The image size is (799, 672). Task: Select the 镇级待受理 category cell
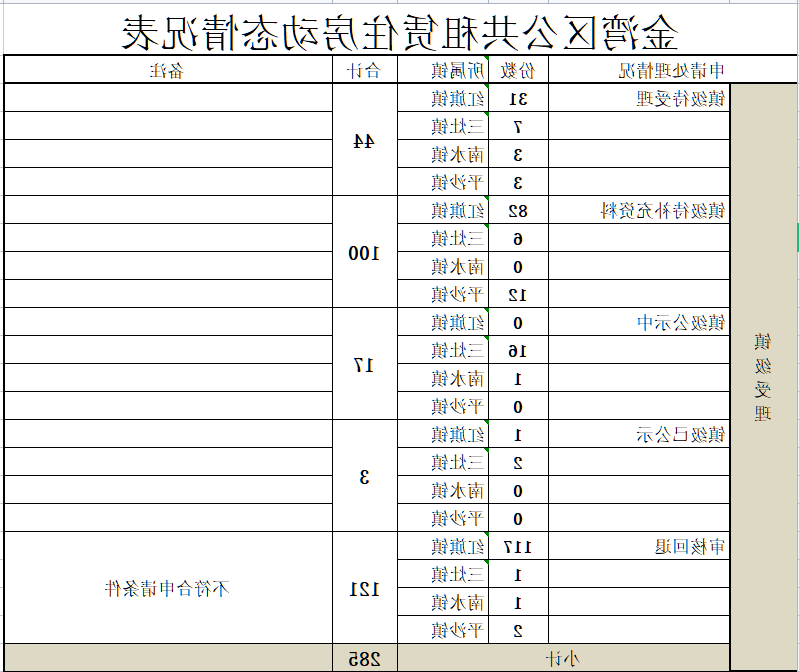639,98
